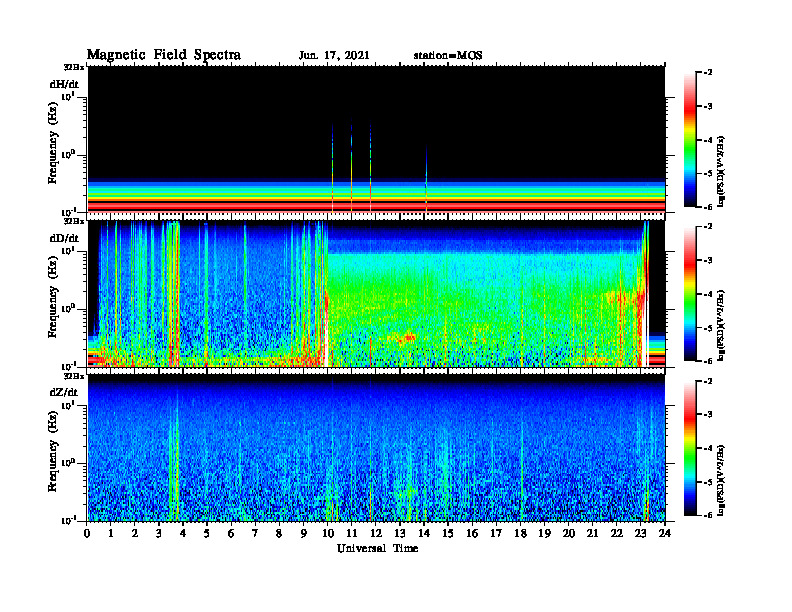Click the "dD/dt" panel label
Image resolution: width=792 pixels, height=612 pixels.
[x=64, y=238]
